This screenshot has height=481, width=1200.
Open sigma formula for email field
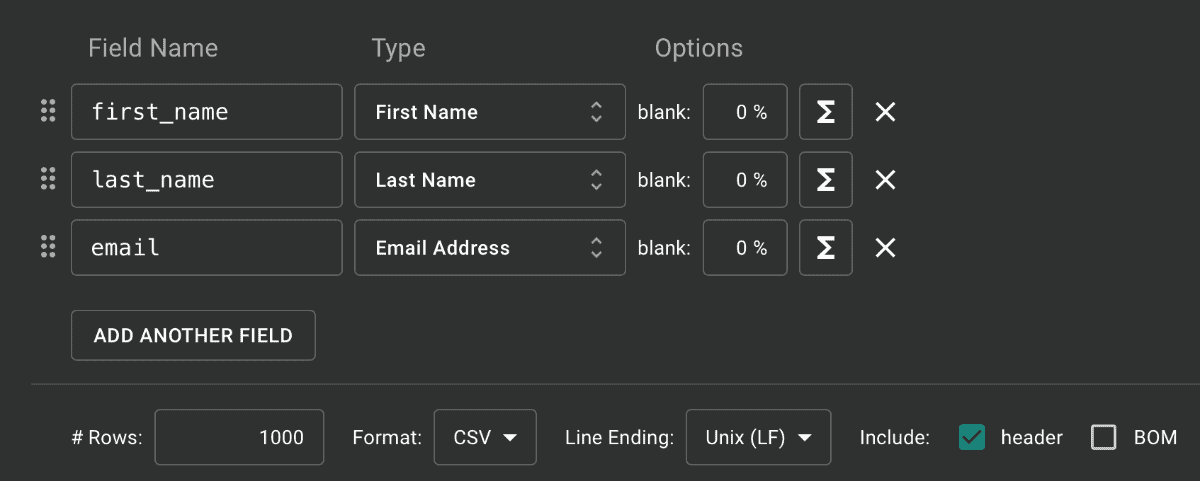pyautogui.click(x=826, y=248)
